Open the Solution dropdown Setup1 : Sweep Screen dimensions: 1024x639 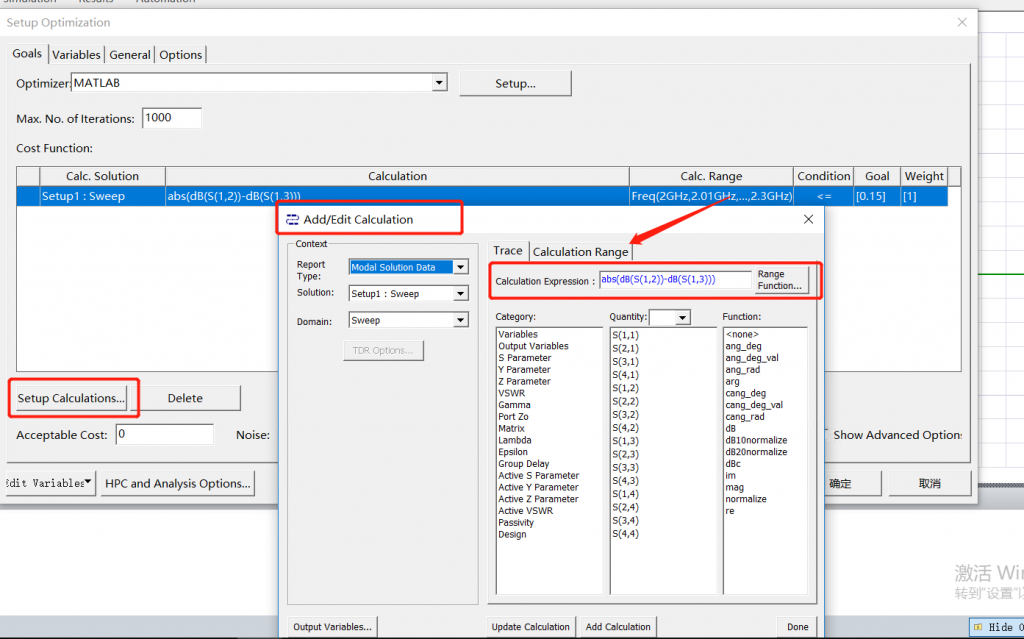[460, 294]
